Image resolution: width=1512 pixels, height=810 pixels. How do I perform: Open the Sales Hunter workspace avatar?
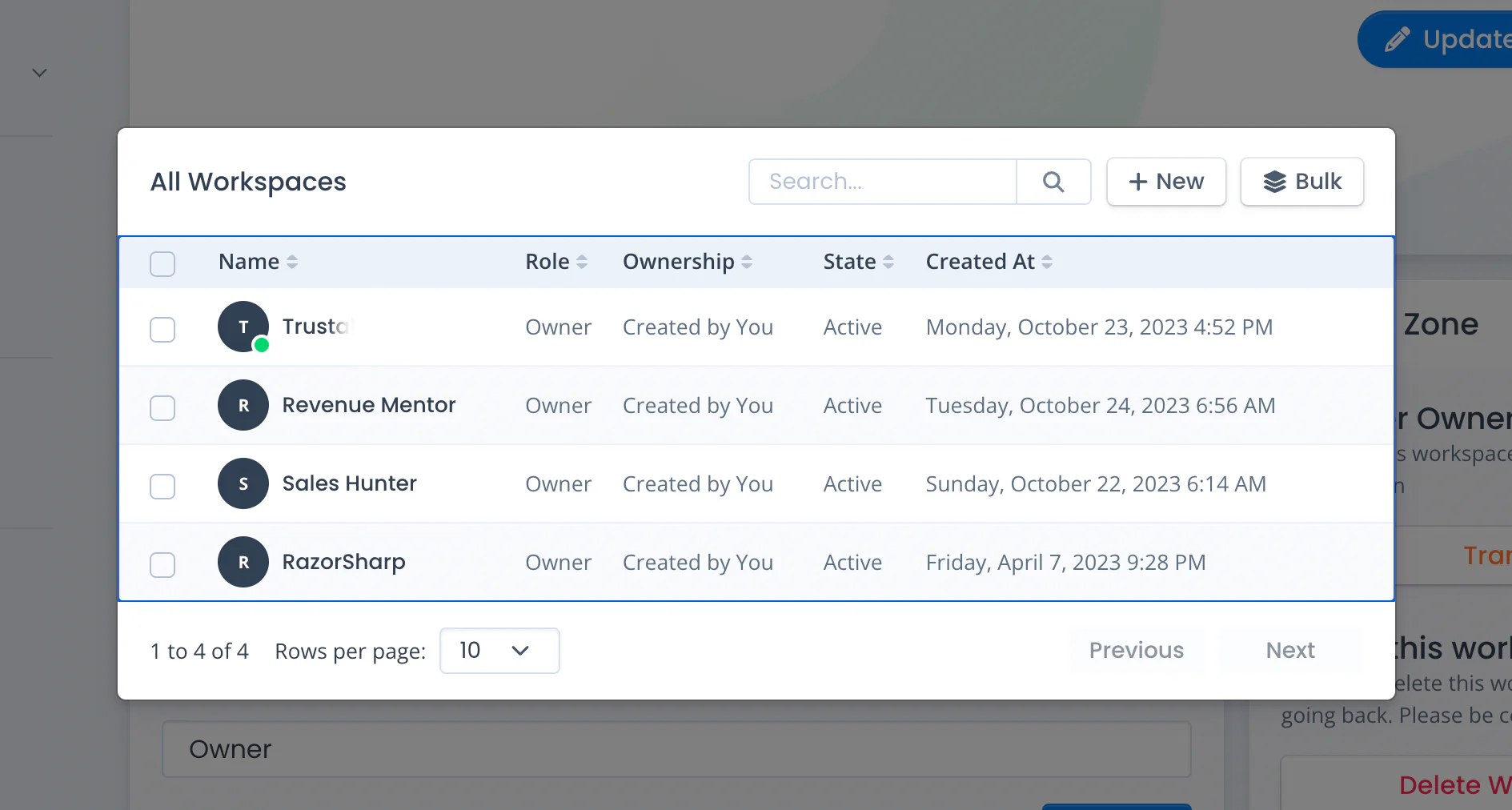pos(243,483)
